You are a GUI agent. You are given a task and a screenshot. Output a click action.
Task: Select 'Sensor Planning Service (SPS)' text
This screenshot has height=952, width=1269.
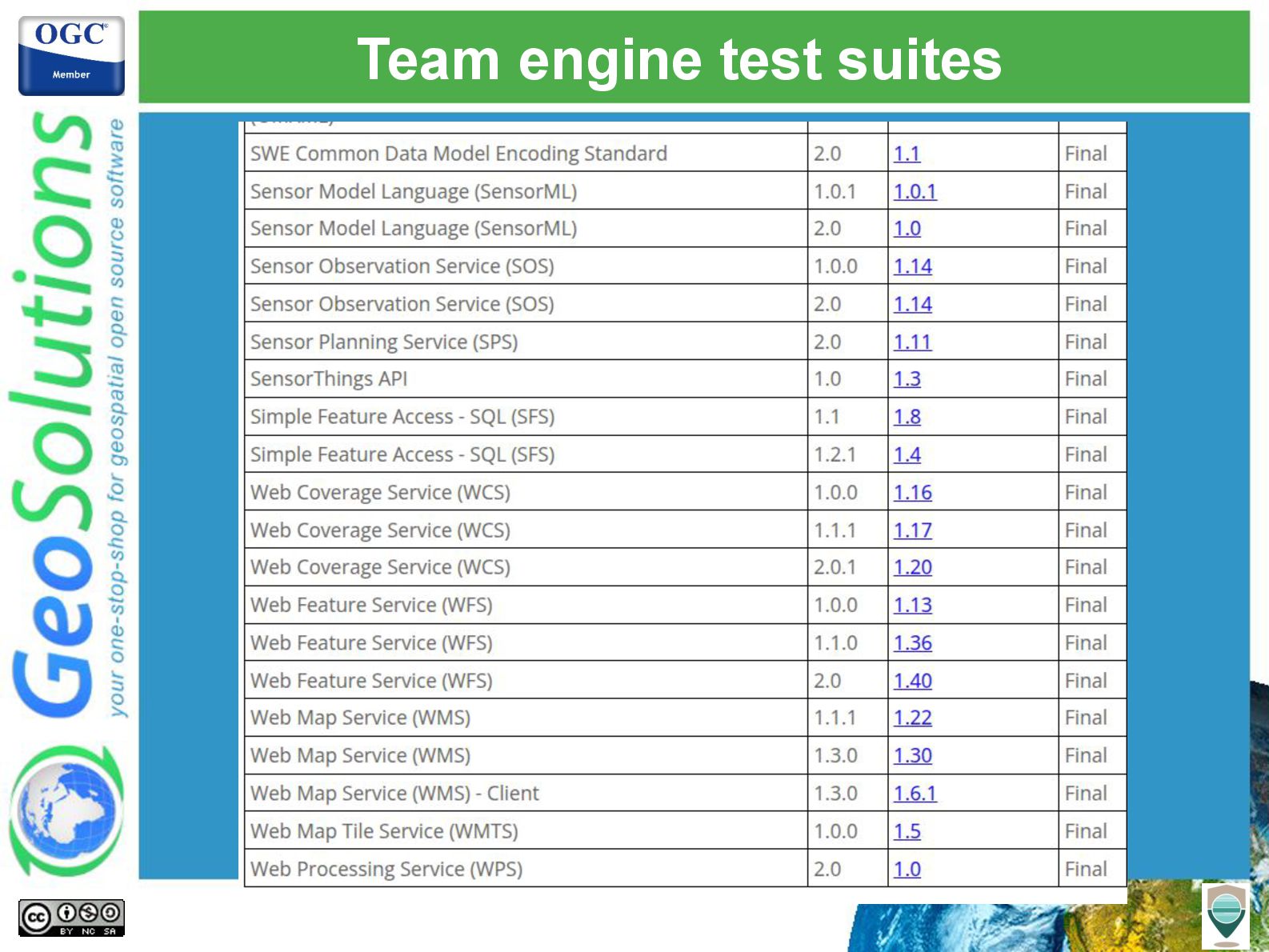coord(384,342)
